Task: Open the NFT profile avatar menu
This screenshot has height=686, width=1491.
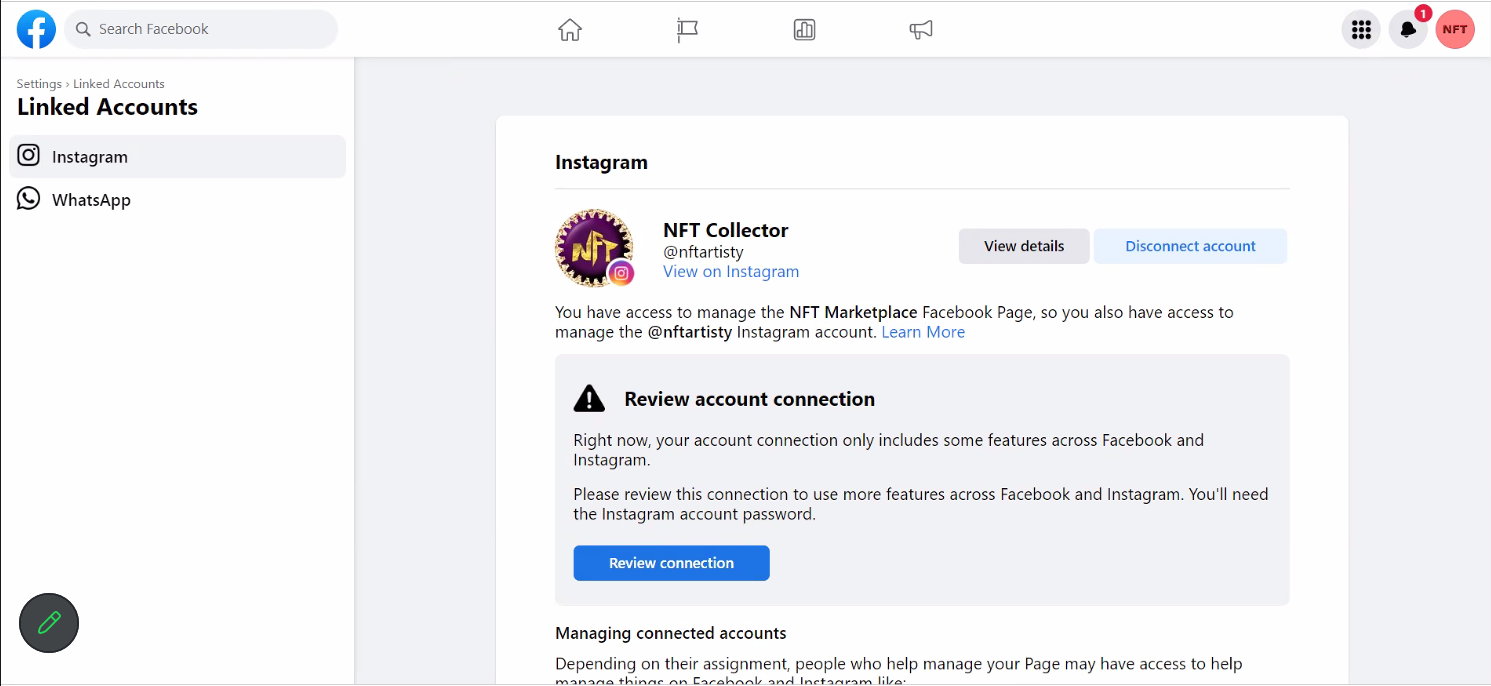Action: click(1455, 29)
